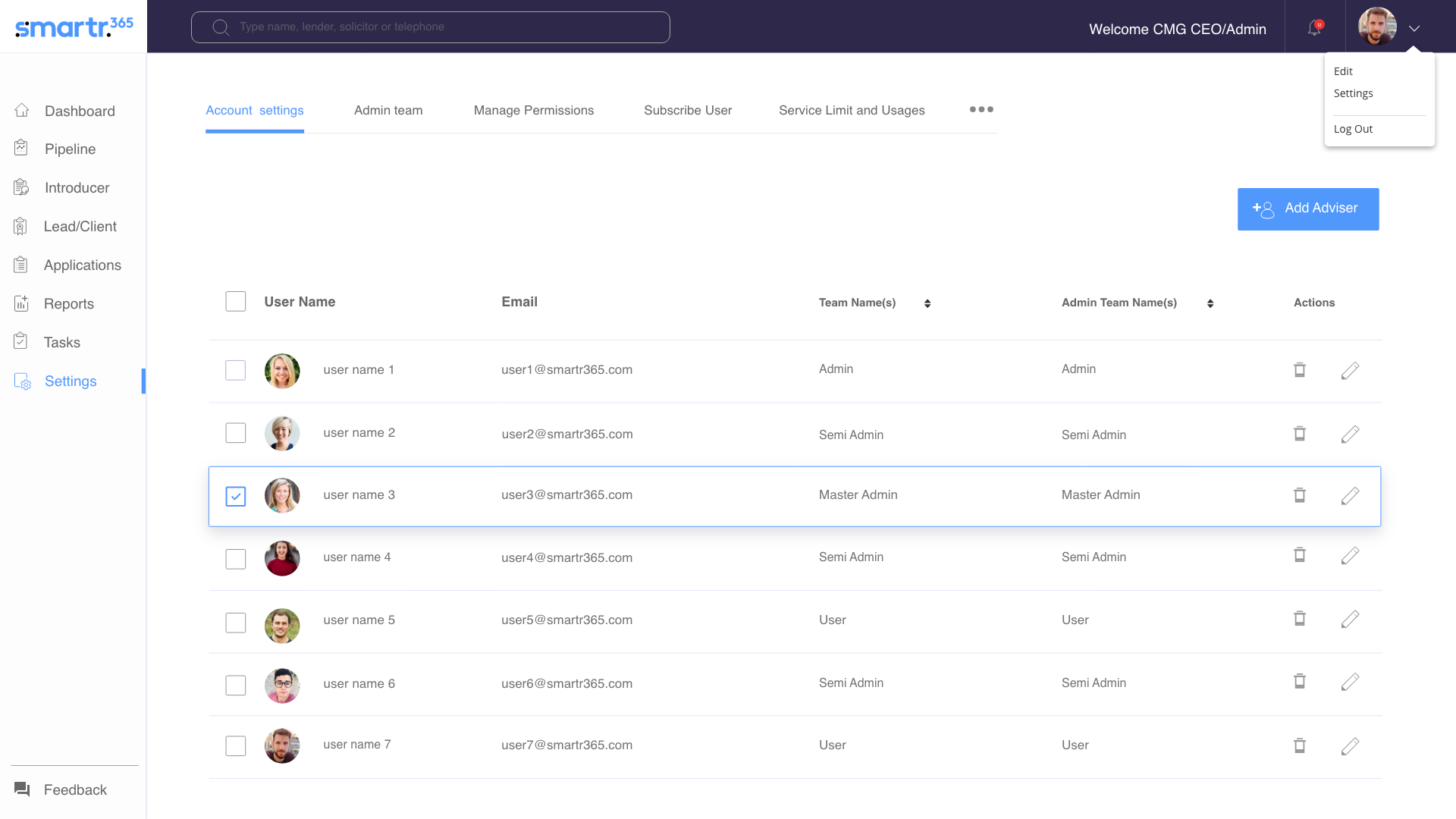Open Feedback at sidebar bottom
The width and height of the screenshot is (1456, 819).
[75, 790]
